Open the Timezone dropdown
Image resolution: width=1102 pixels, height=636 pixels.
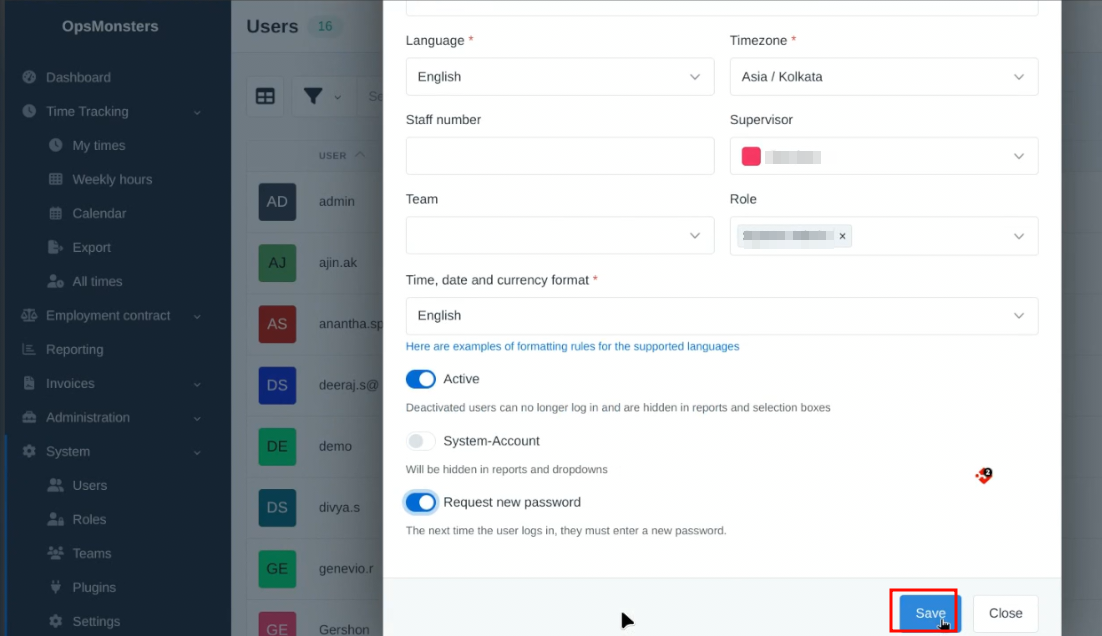pyautogui.click(x=883, y=77)
